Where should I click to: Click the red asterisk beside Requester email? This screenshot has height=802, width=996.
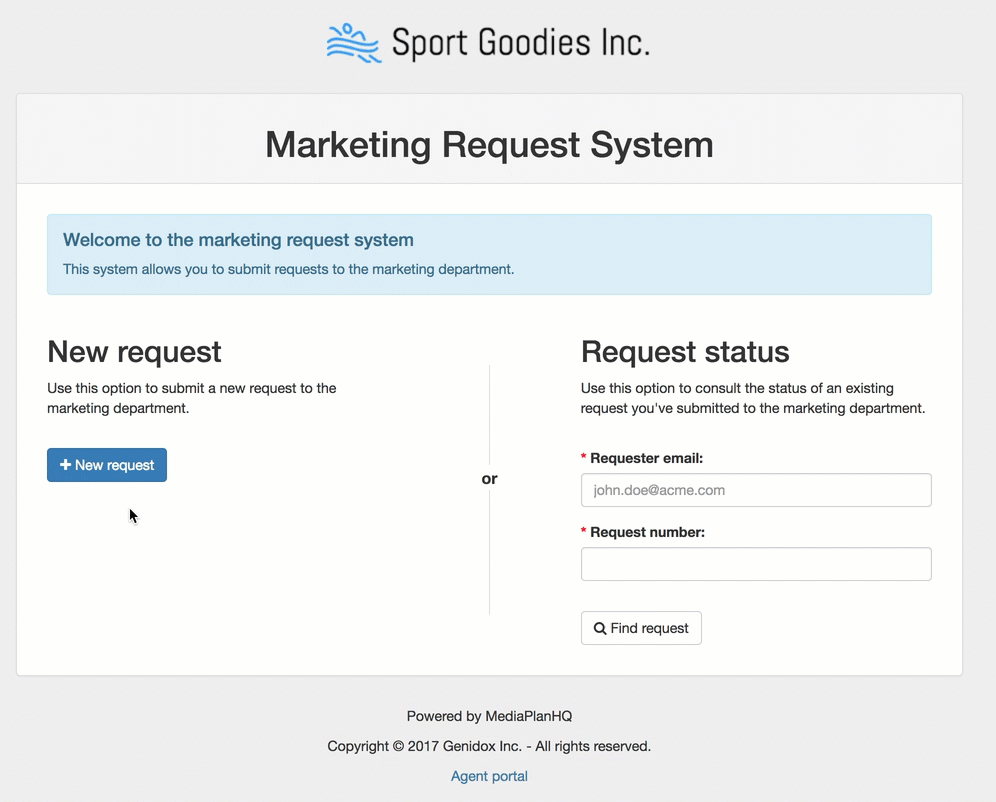point(584,459)
